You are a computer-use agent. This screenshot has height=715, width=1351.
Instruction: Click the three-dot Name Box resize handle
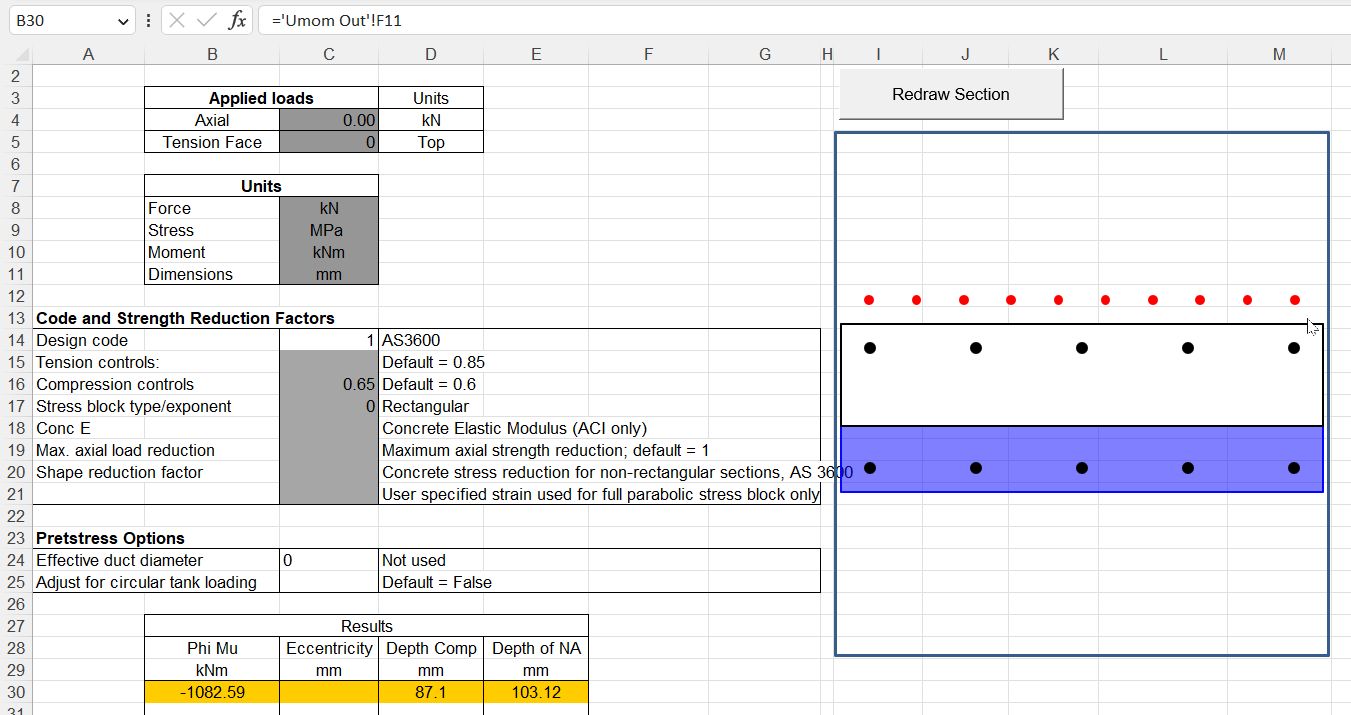[x=148, y=20]
